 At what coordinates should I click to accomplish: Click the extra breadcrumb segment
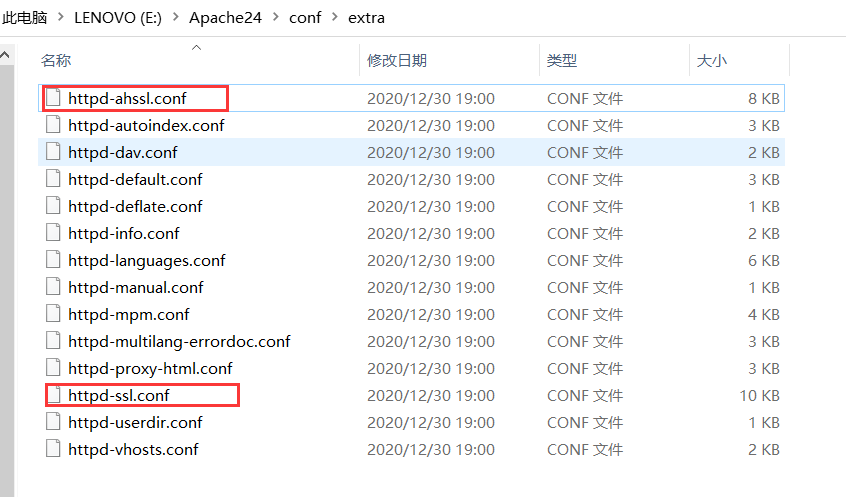(x=366, y=17)
